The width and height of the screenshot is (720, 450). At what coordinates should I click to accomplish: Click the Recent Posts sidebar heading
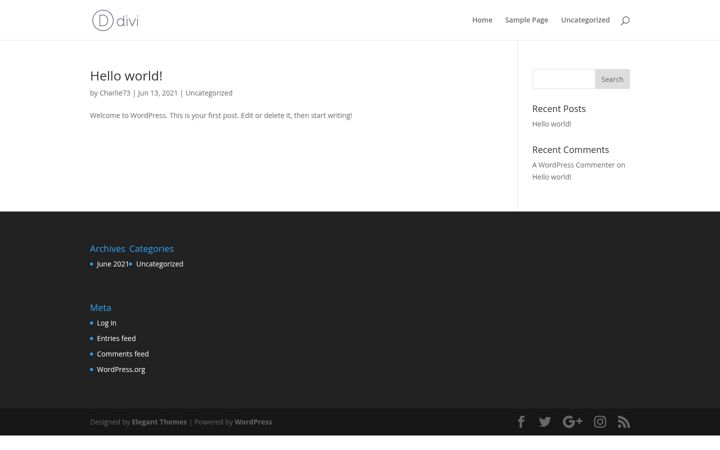click(x=559, y=109)
